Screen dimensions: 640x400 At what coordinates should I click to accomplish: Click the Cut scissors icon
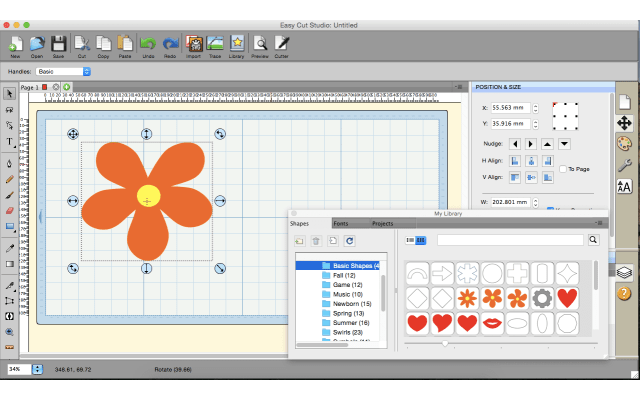(x=82, y=44)
